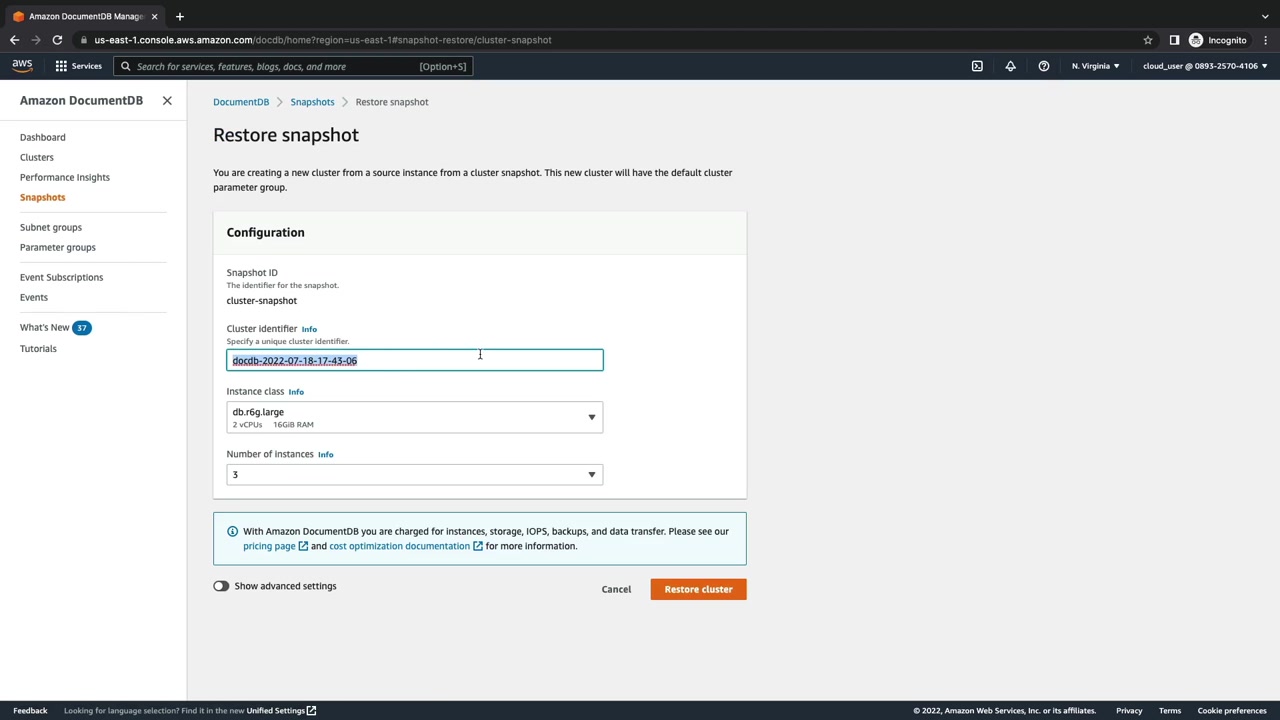Cancel the snapshot restore

pos(616,589)
